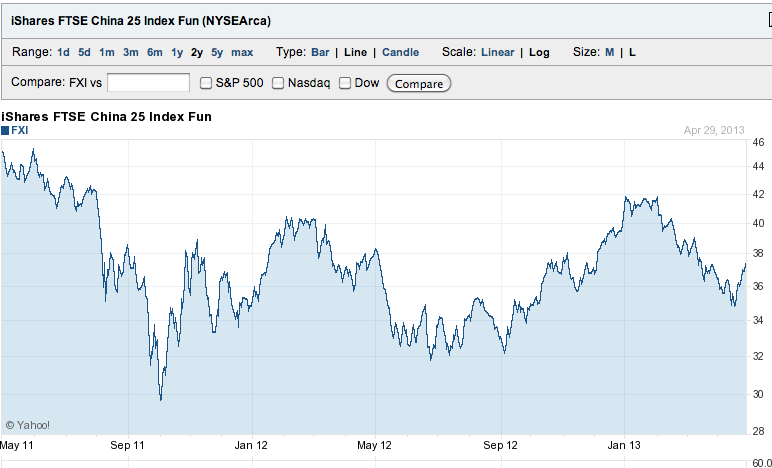Tick the S&P 500 checkbox
Viewport: 772px width, 468px height.
coord(206,83)
